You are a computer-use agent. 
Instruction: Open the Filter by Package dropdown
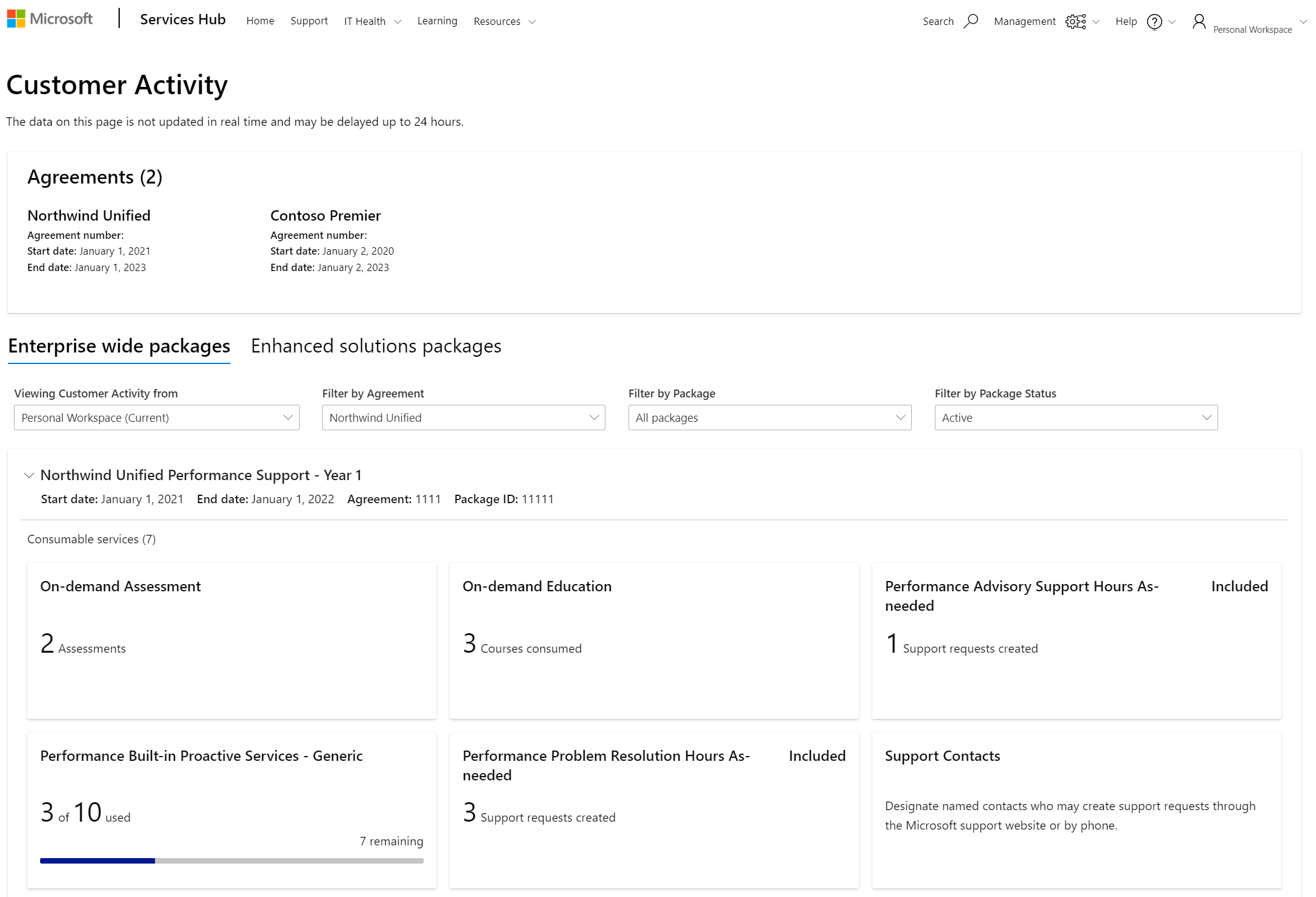pyautogui.click(x=769, y=417)
